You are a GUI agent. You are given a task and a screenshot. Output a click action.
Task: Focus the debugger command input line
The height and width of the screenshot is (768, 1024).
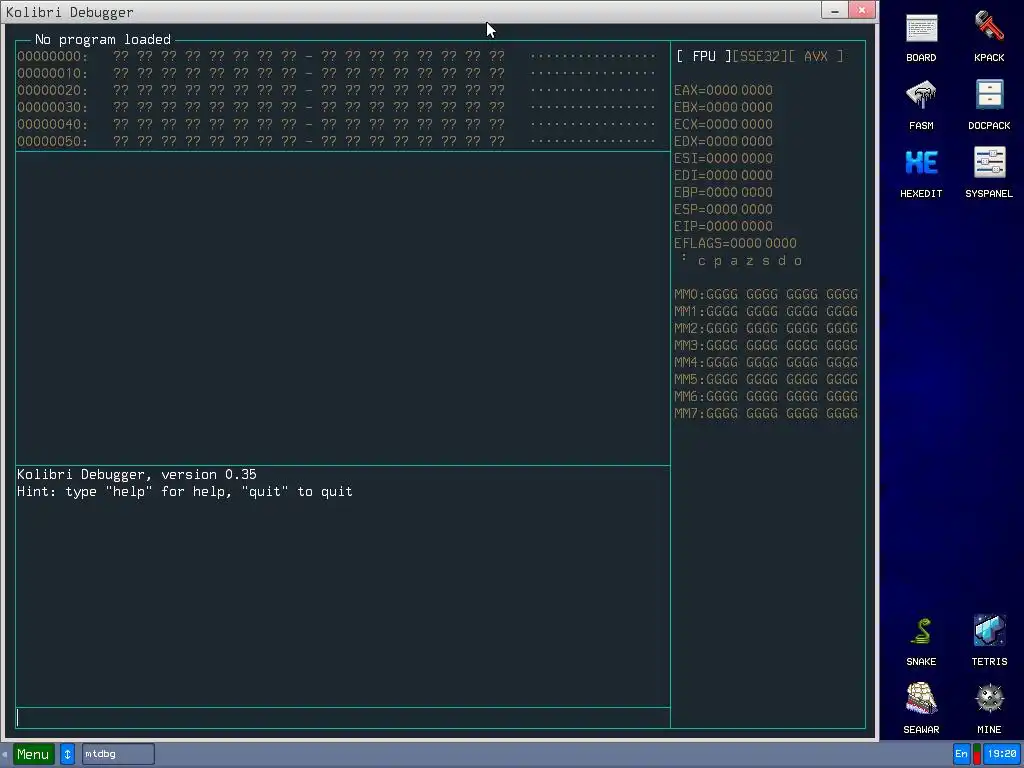[343, 718]
